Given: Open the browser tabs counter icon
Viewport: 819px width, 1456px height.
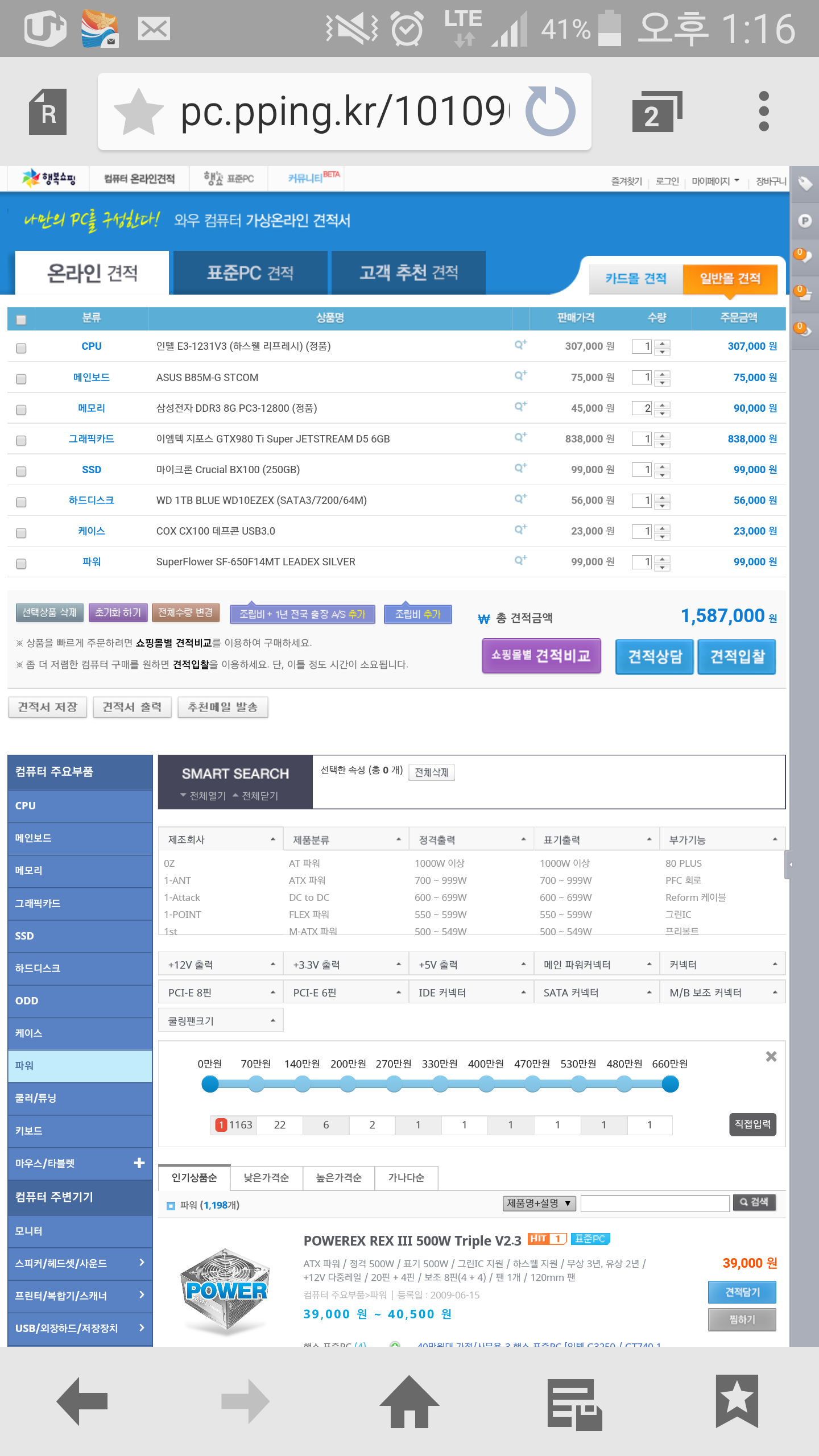Looking at the screenshot, I should tap(656, 111).
